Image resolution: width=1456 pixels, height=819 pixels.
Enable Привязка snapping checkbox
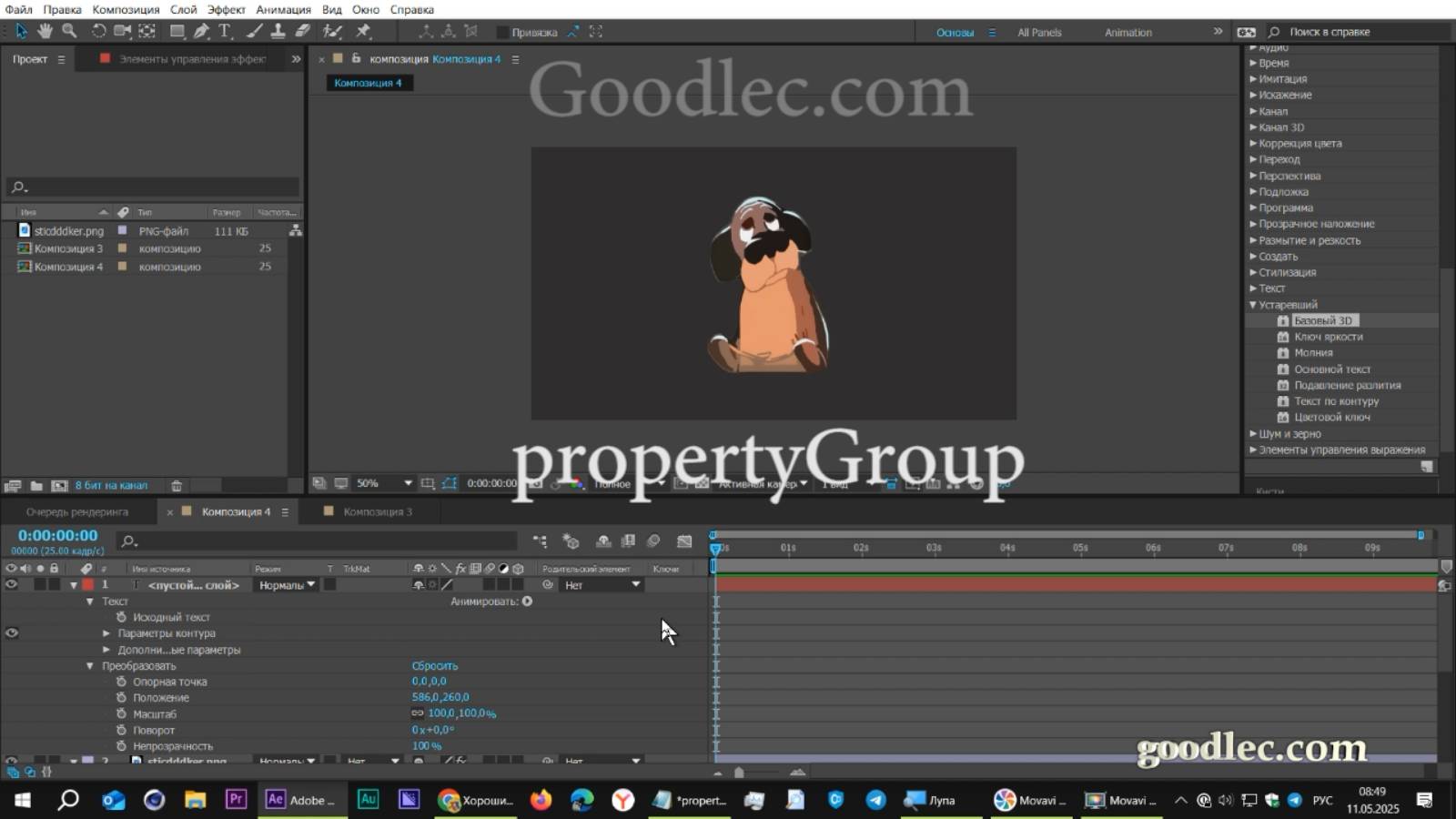pos(503,31)
